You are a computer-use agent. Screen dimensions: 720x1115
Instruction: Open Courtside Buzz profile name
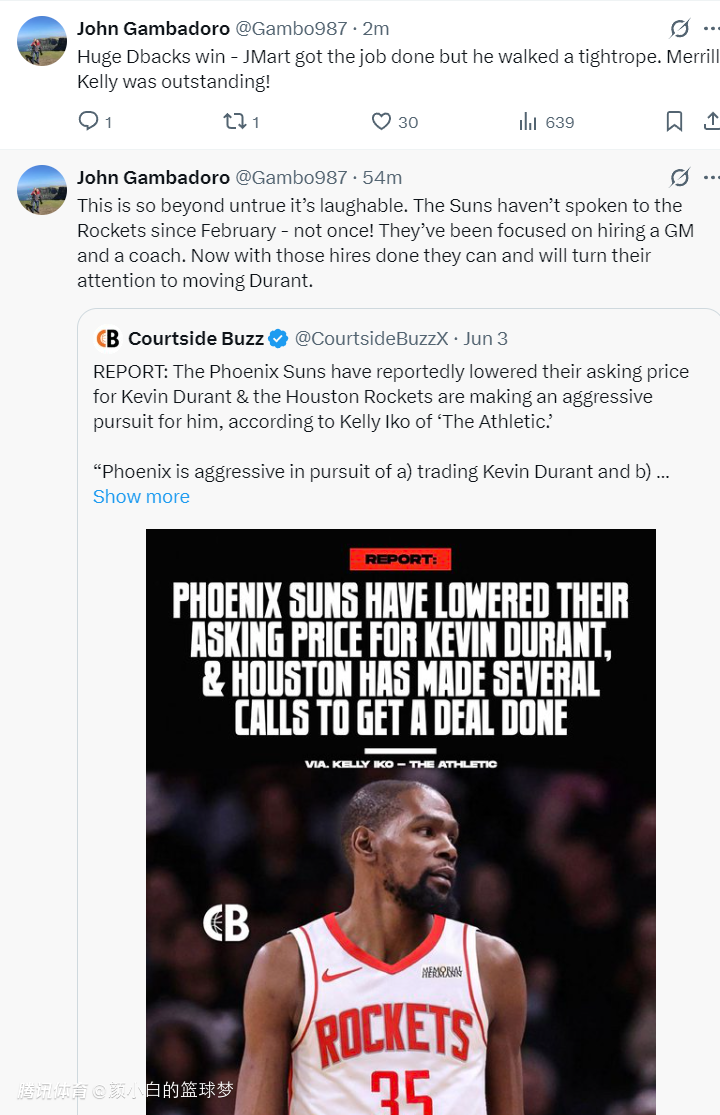point(196,339)
